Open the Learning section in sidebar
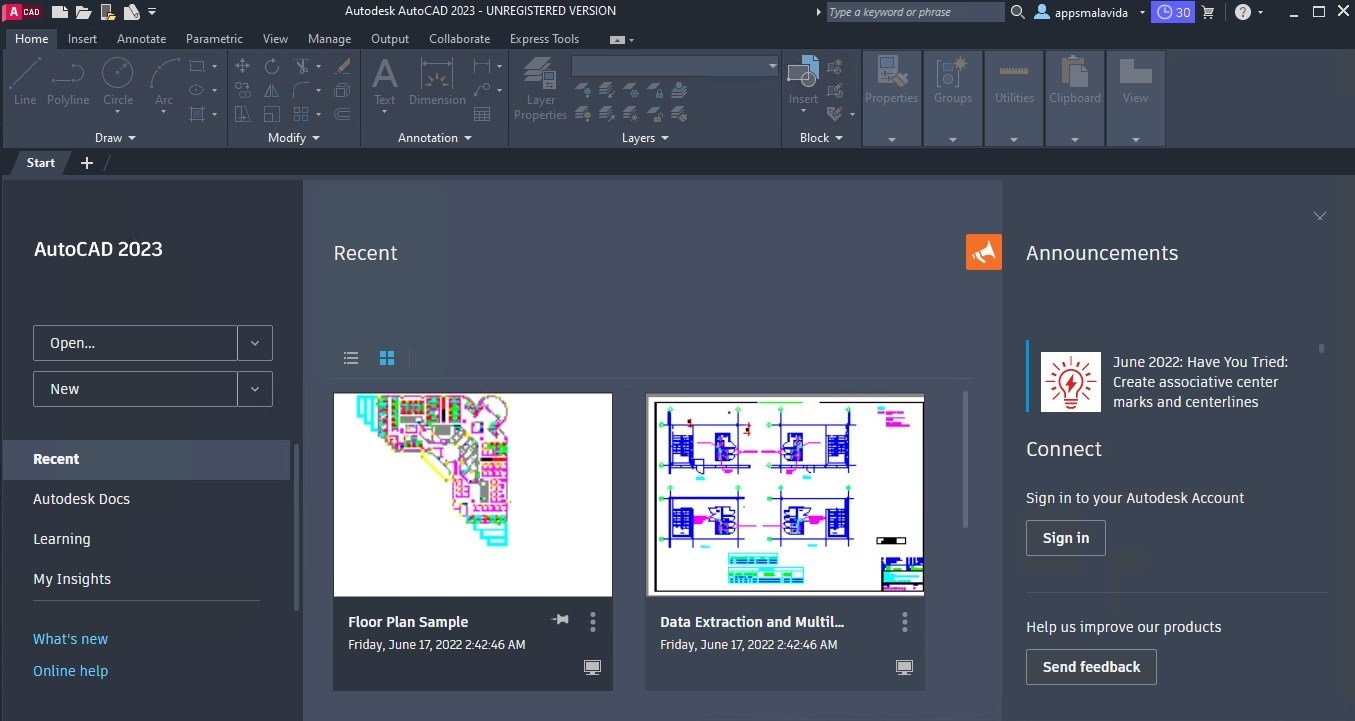The height and width of the screenshot is (721, 1355). tap(62, 539)
